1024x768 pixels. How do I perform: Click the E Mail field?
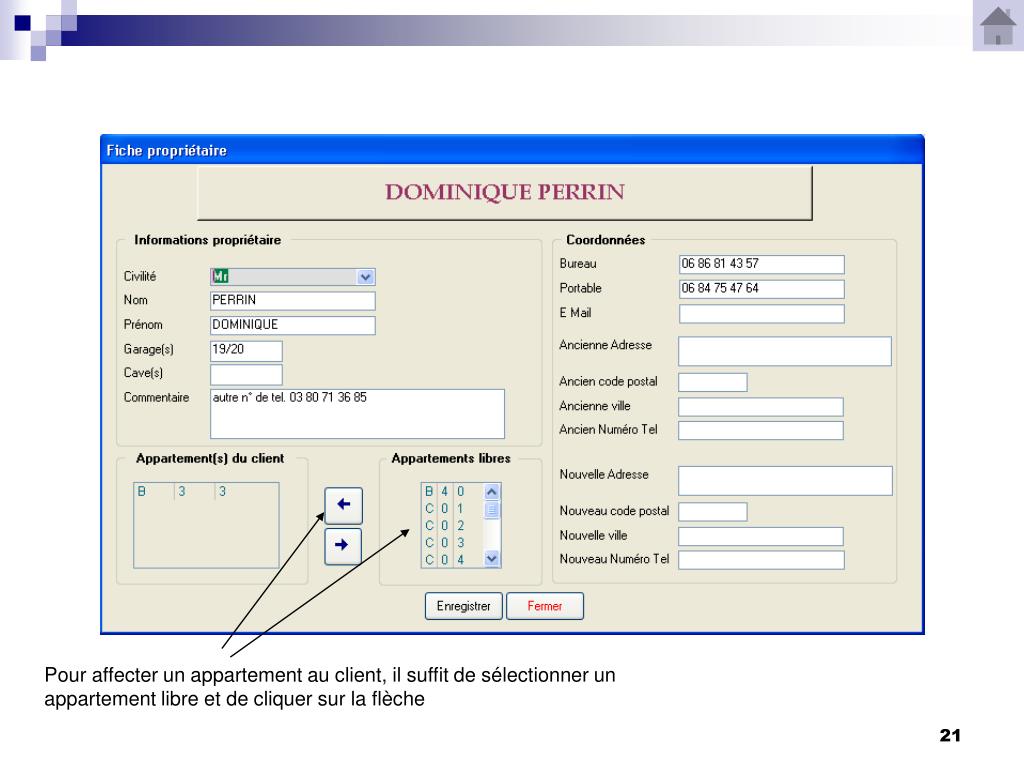761,313
